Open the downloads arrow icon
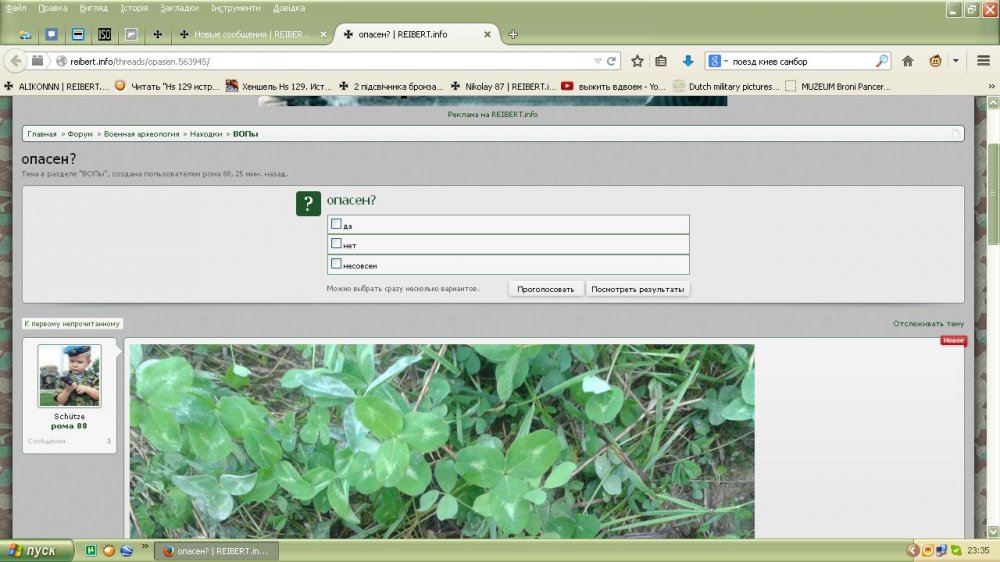1000x562 pixels. pyautogui.click(x=688, y=61)
